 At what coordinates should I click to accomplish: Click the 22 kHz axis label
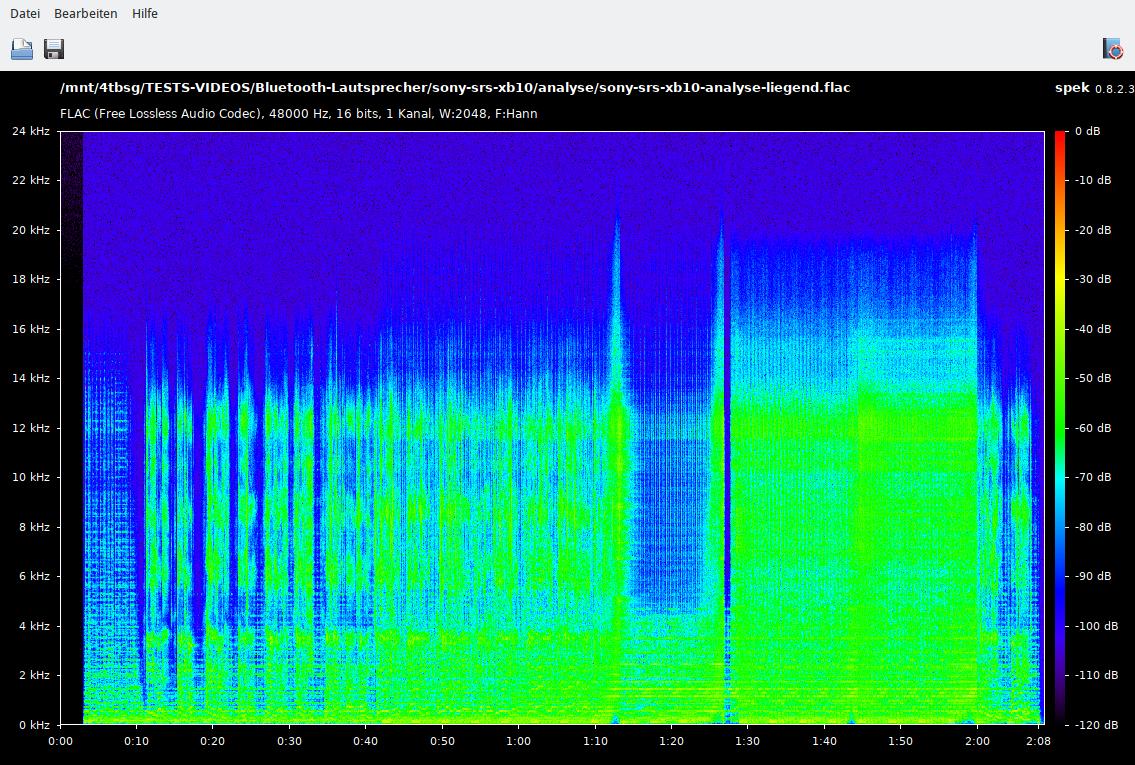pyautogui.click(x=30, y=180)
